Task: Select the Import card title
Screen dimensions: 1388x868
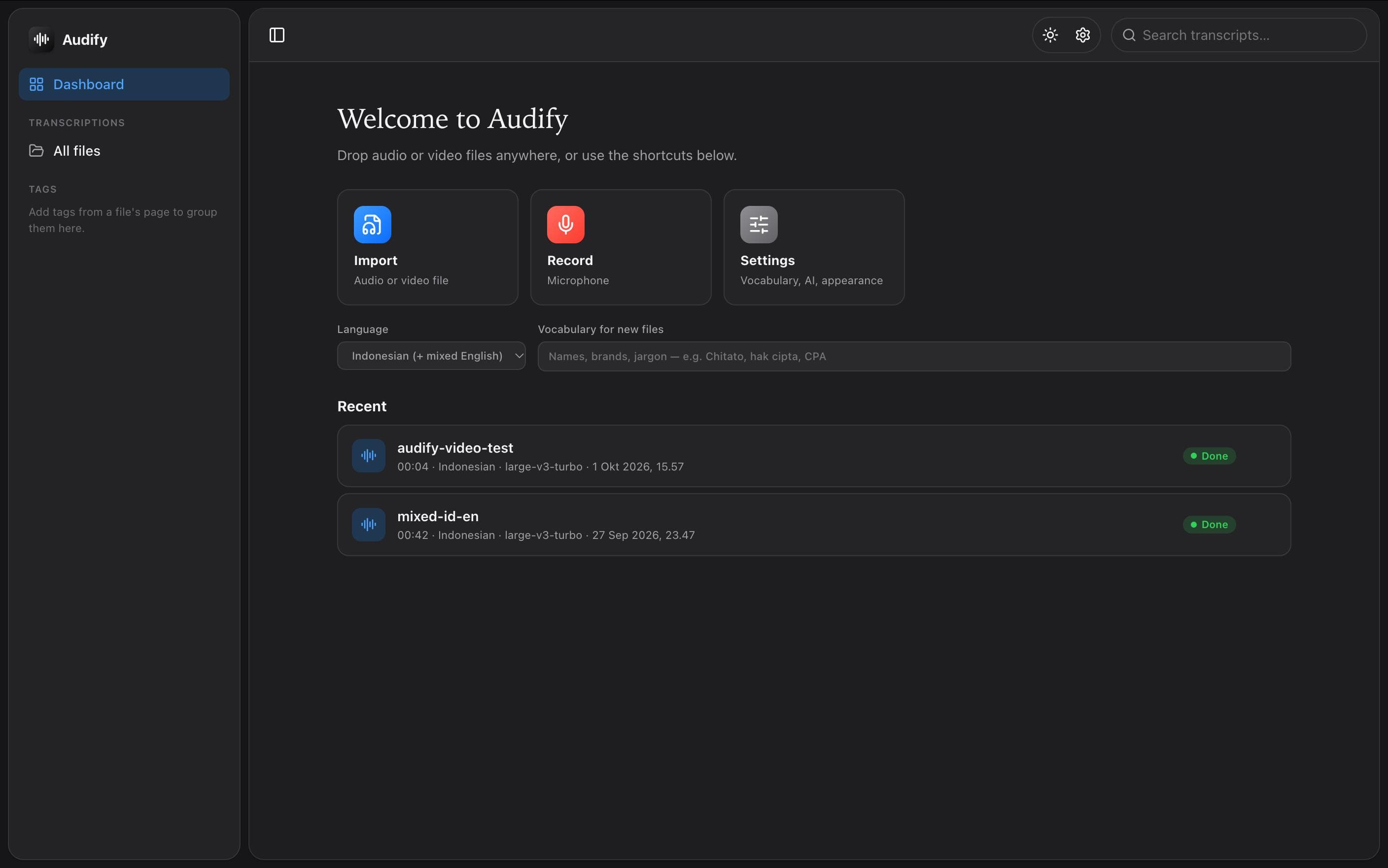Action: (x=375, y=261)
